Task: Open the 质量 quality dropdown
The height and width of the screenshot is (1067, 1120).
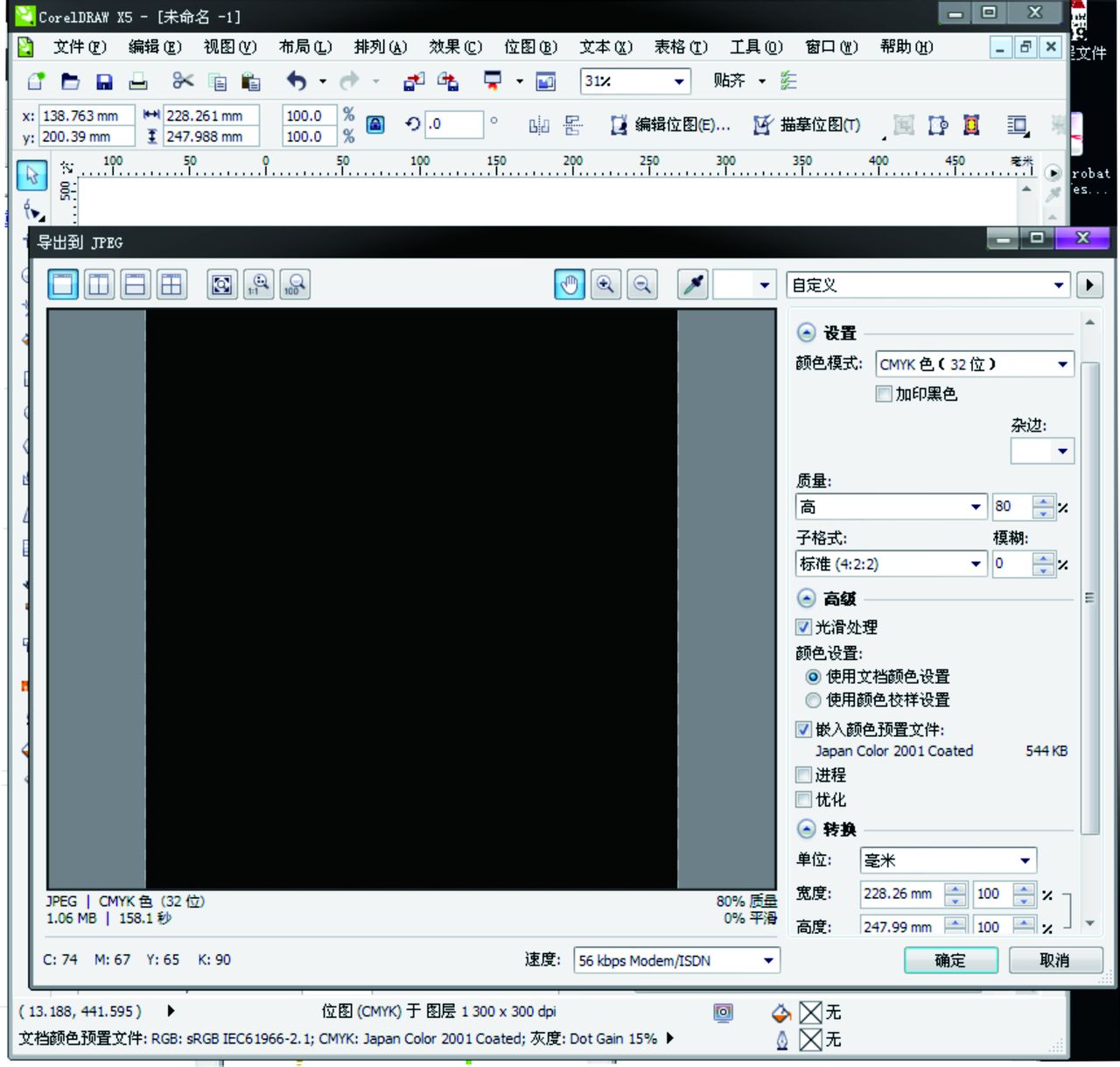Action: tap(891, 507)
